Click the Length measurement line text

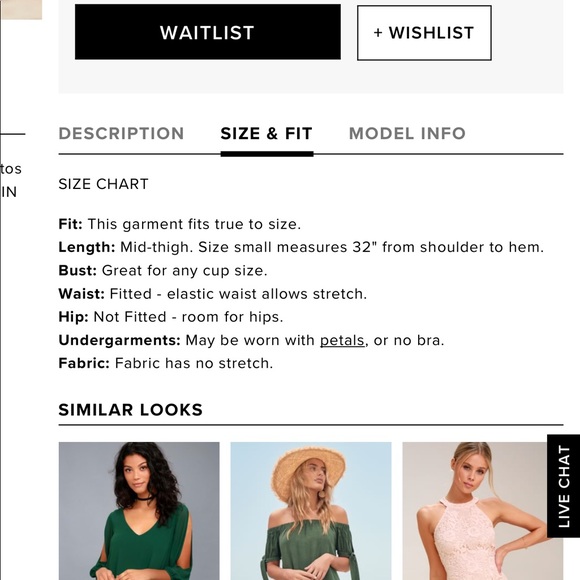coord(301,247)
